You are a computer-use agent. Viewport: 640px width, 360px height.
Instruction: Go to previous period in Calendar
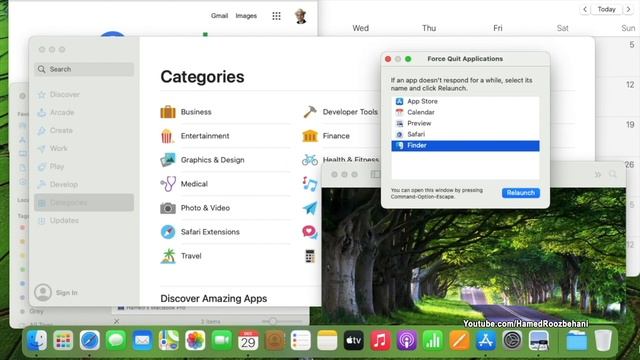(585, 9)
